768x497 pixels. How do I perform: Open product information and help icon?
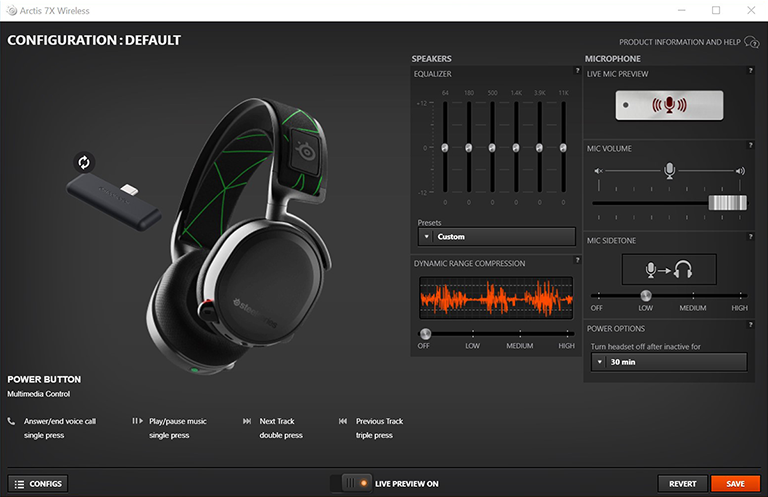click(x=751, y=42)
